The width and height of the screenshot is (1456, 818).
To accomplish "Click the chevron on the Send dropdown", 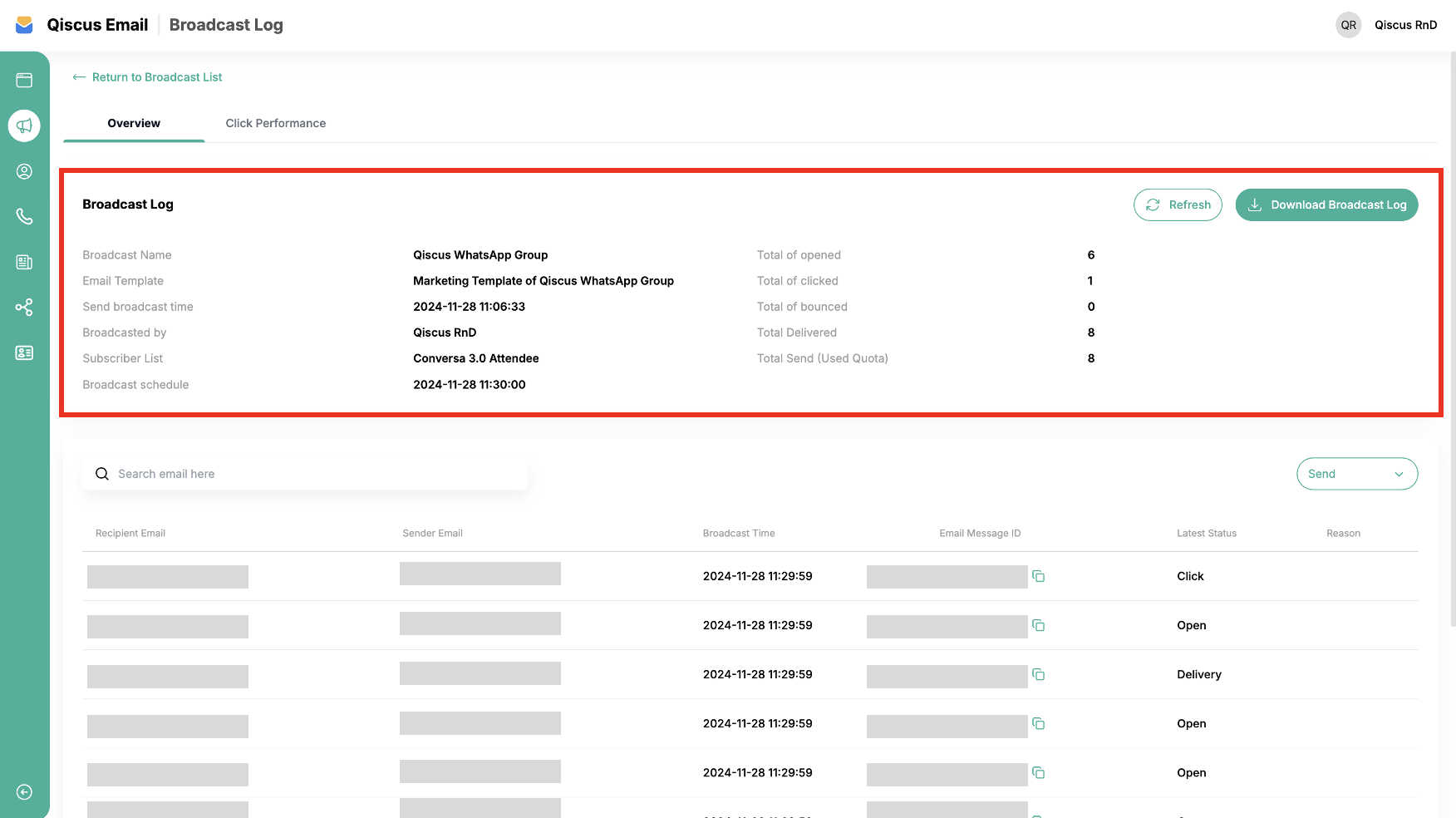I will [1399, 475].
